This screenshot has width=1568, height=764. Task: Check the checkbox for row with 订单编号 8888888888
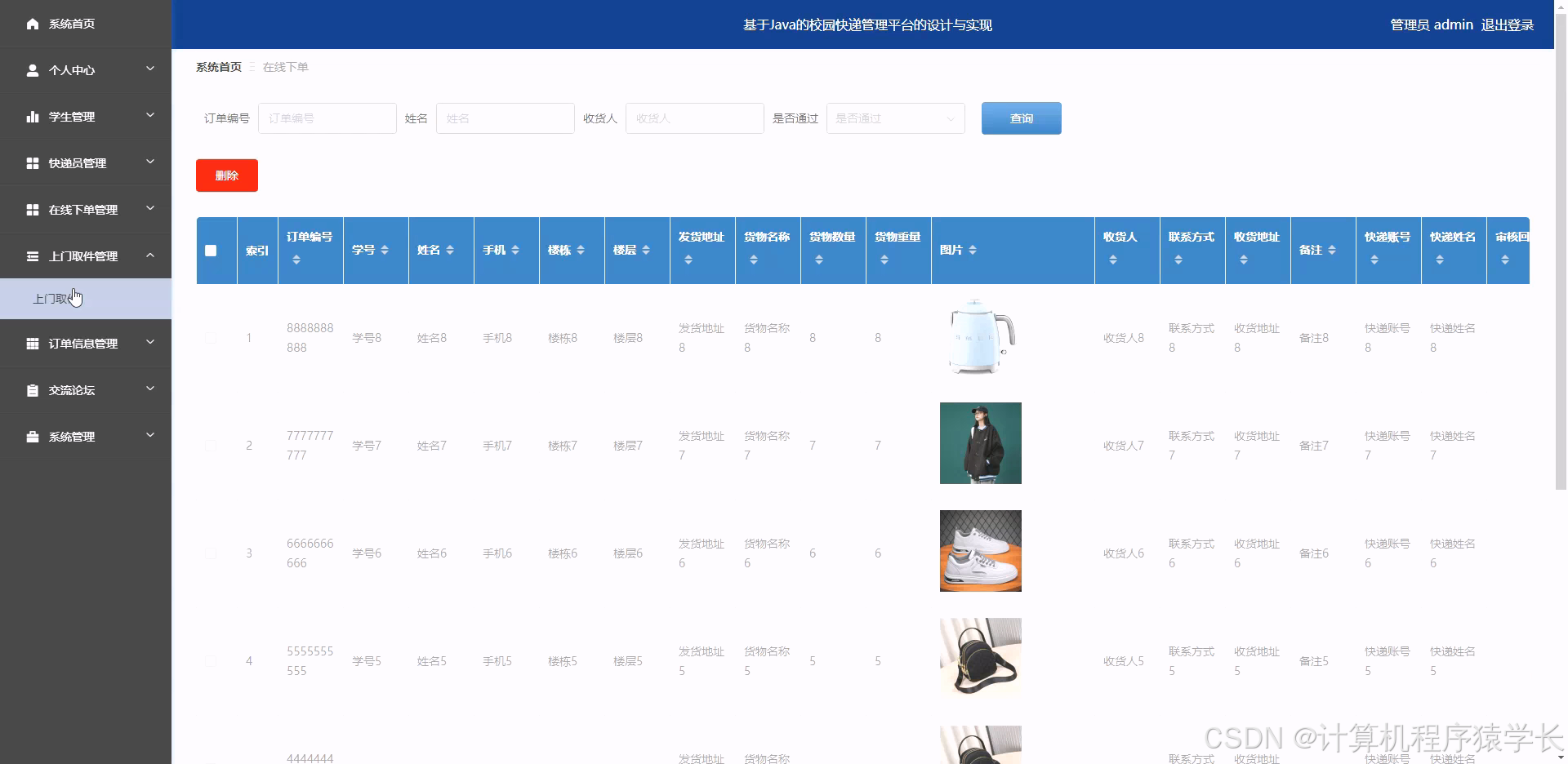pos(212,338)
